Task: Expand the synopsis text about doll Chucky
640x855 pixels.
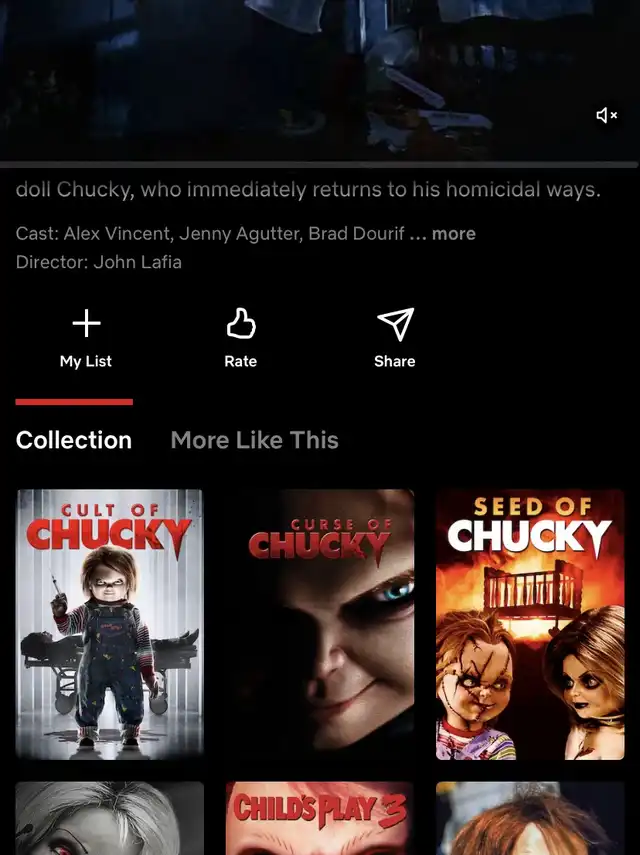Action: point(308,190)
